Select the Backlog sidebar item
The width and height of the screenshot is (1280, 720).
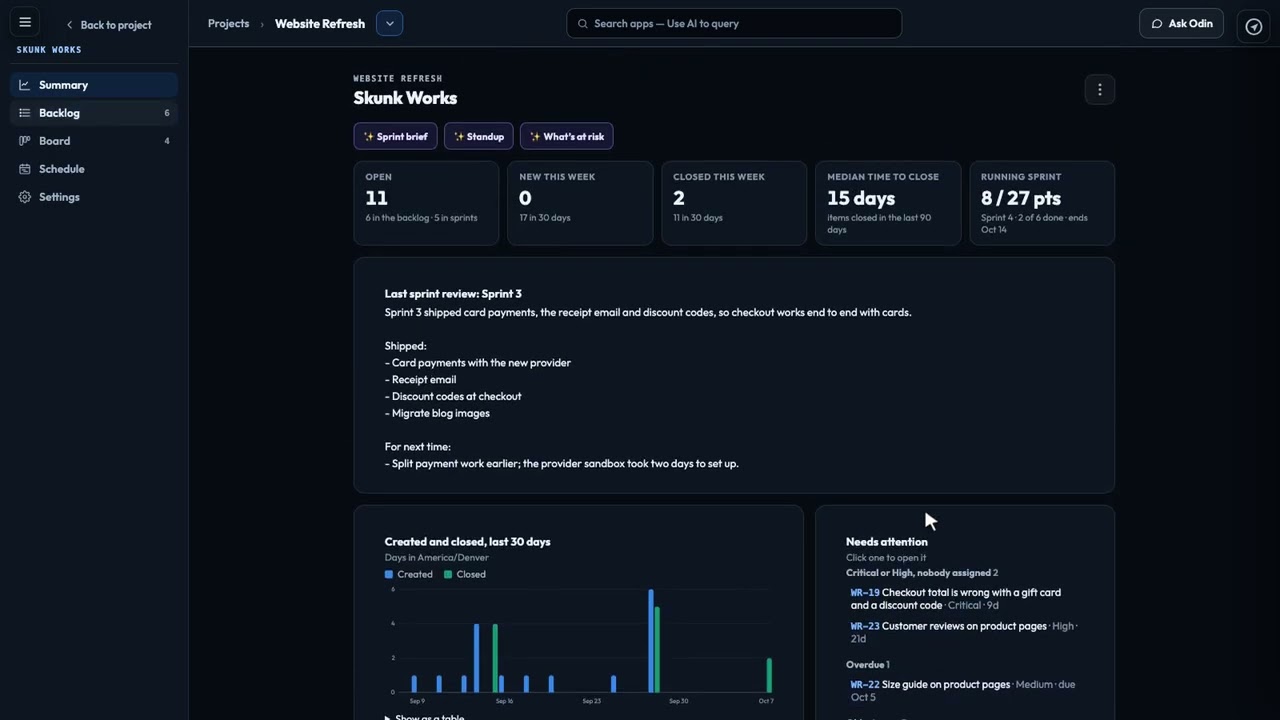point(94,113)
